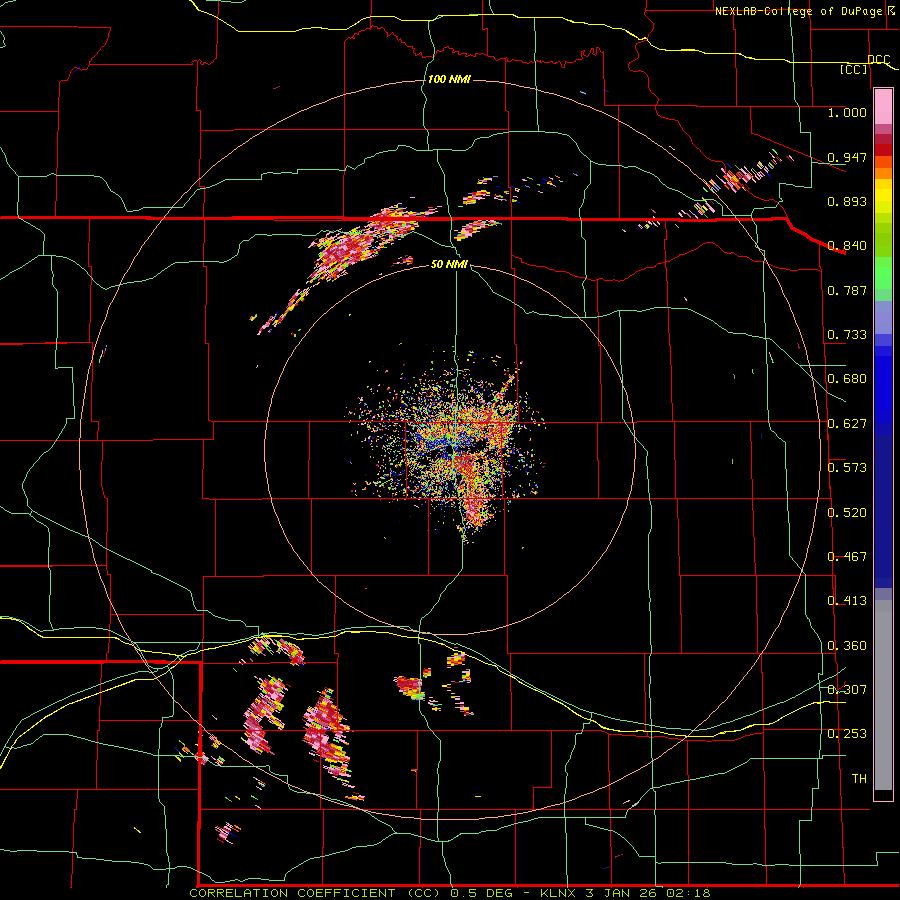Viewport: 900px width, 900px height.
Task: Click the 0.360 color scale value
Action: [847, 646]
